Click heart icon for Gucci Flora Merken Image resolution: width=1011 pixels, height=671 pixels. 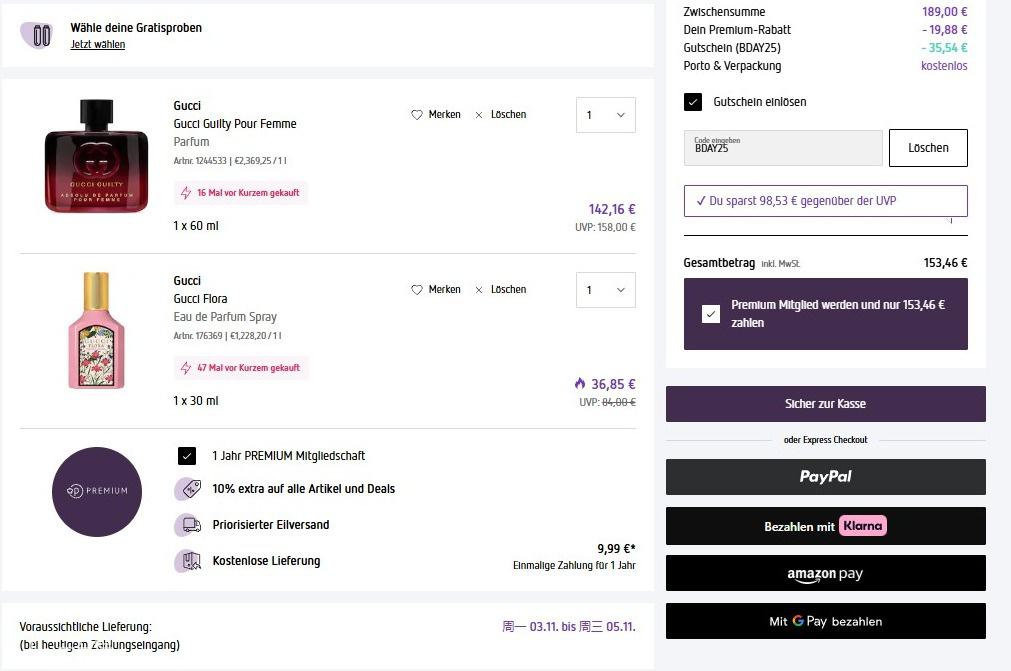click(417, 290)
